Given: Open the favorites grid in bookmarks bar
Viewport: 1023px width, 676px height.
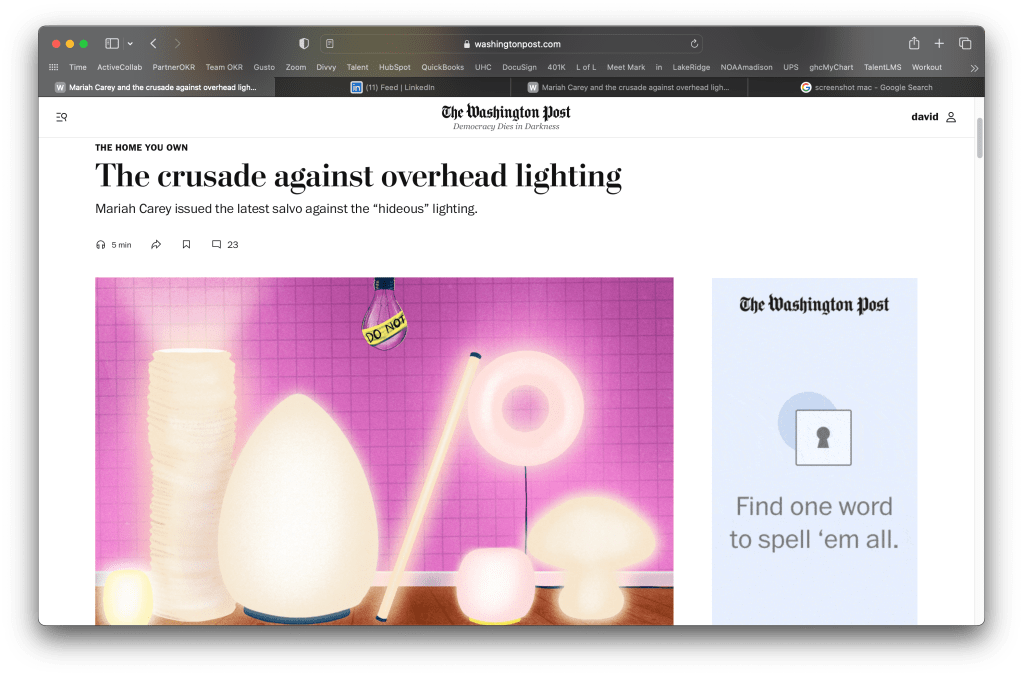Looking at the screenshot, I should point(53,67).
